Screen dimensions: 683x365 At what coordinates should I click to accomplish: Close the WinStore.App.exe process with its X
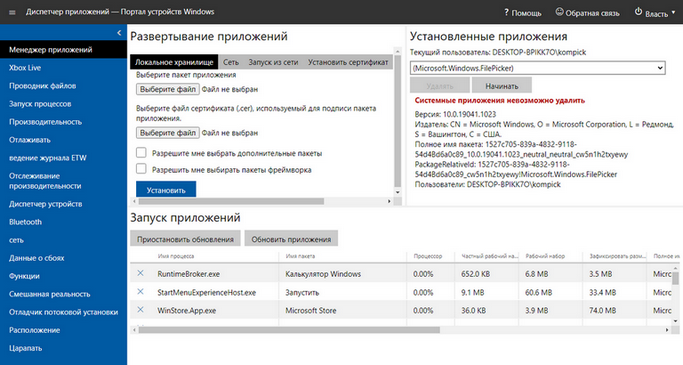point(140,310)
